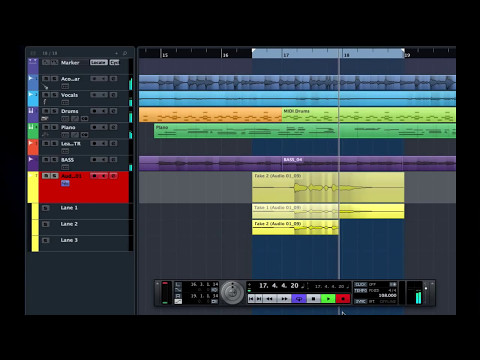
Task: Enable monitor on the Drums track
Action: (x=104, y=111)
